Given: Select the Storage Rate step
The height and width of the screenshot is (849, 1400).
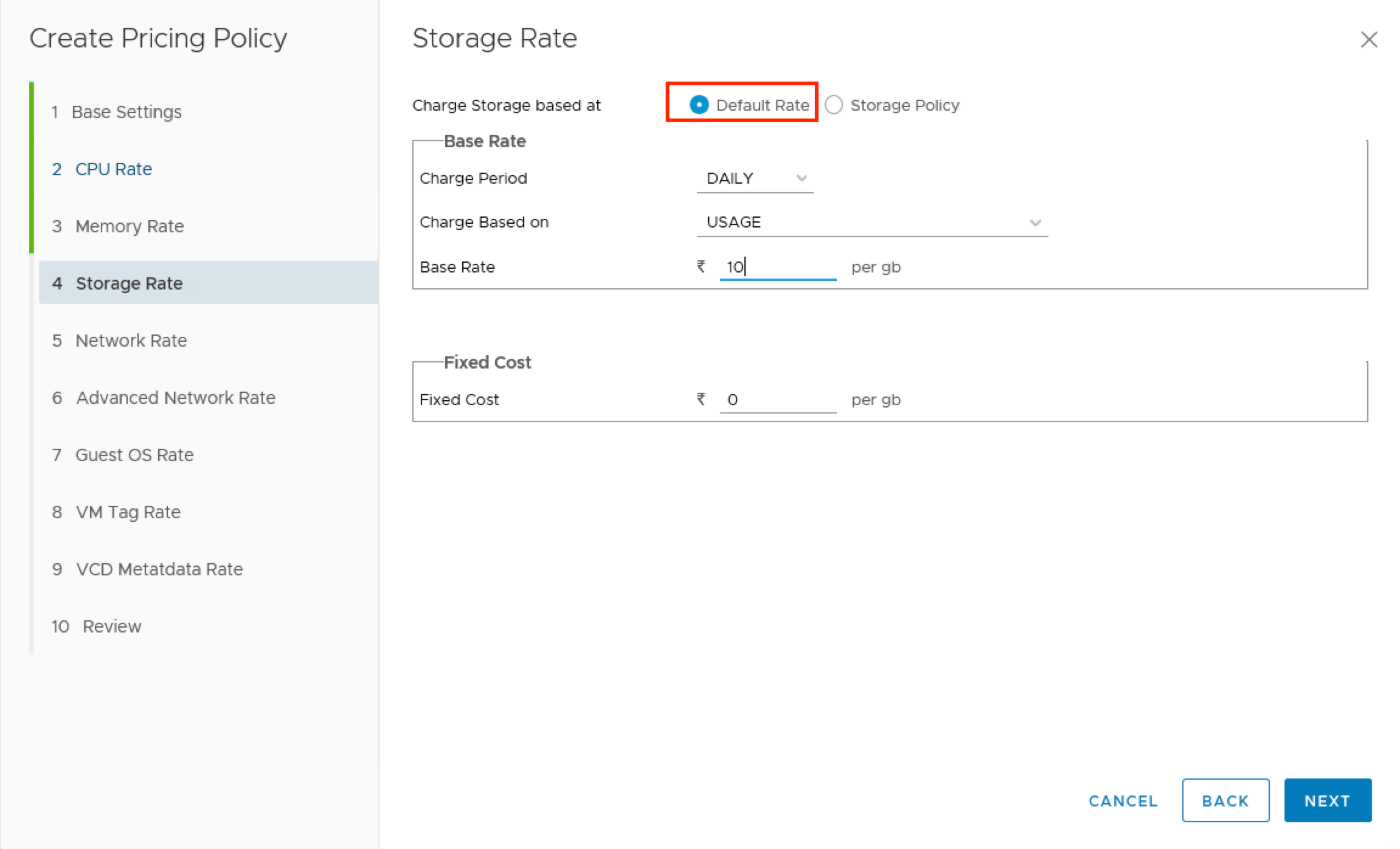Looking at the screenshot, I should (128, 283).
